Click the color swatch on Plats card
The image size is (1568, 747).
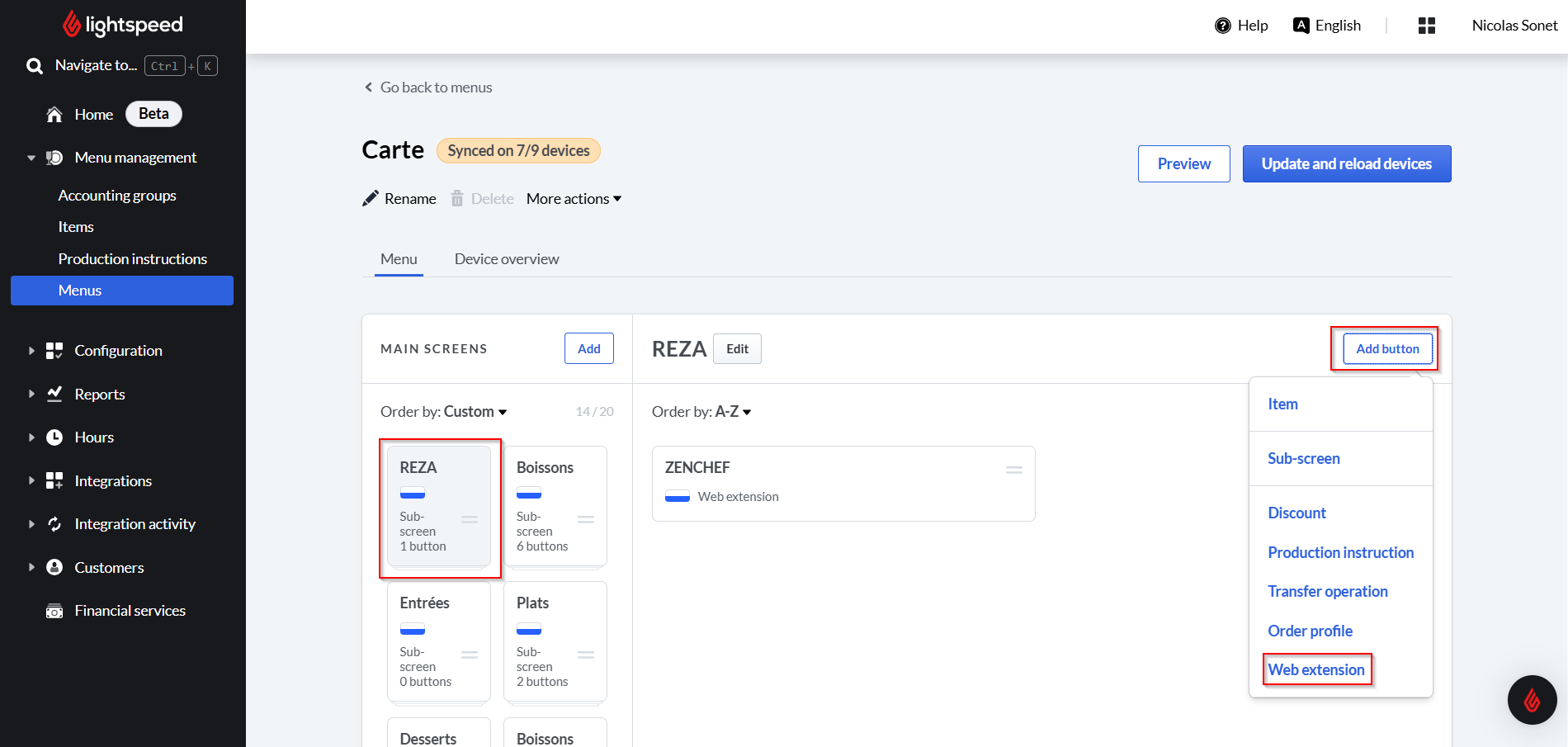pyautogui.click(x=529, y=629)
